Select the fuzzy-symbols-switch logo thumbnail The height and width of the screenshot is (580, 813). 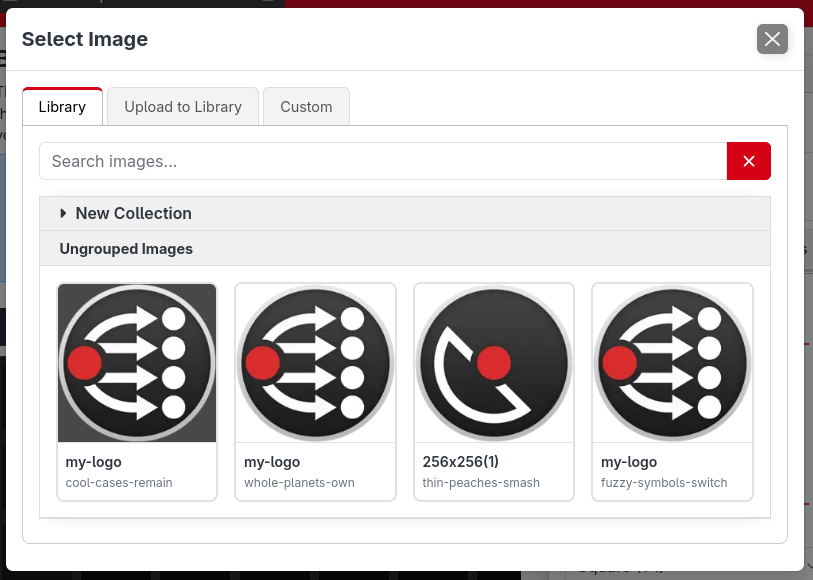pos(672,363)
